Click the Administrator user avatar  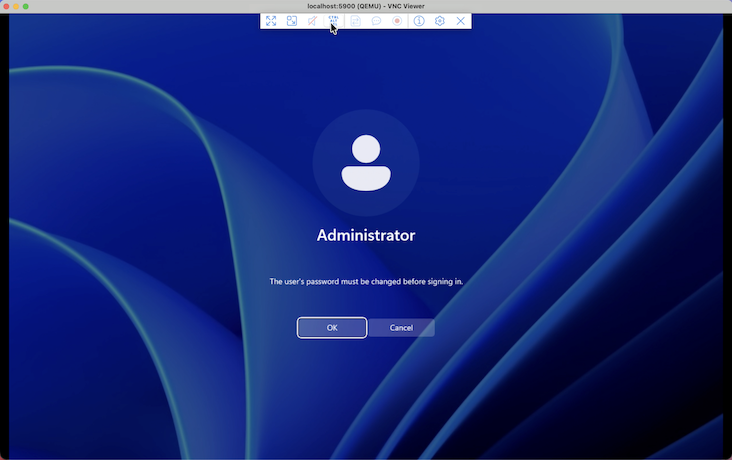click(366, 163)
